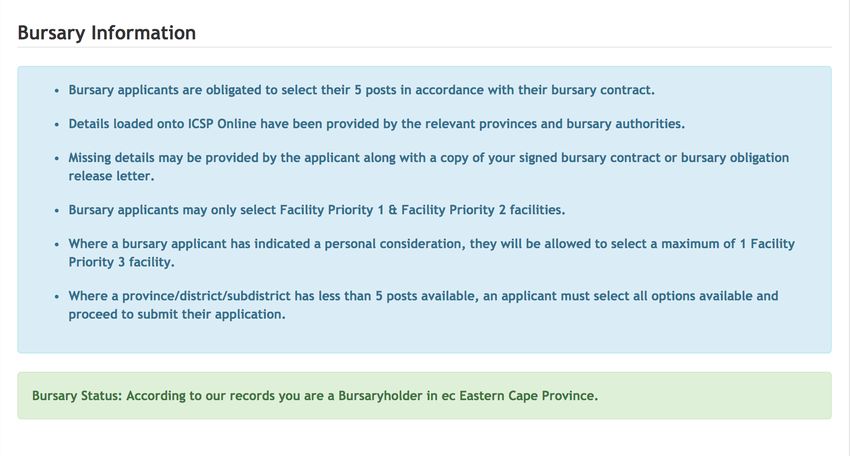Image resolution: width=850 pixels, height=456 pixels.
Task: Click the 'Bursary Status:' label
Action: pos(77,396)
